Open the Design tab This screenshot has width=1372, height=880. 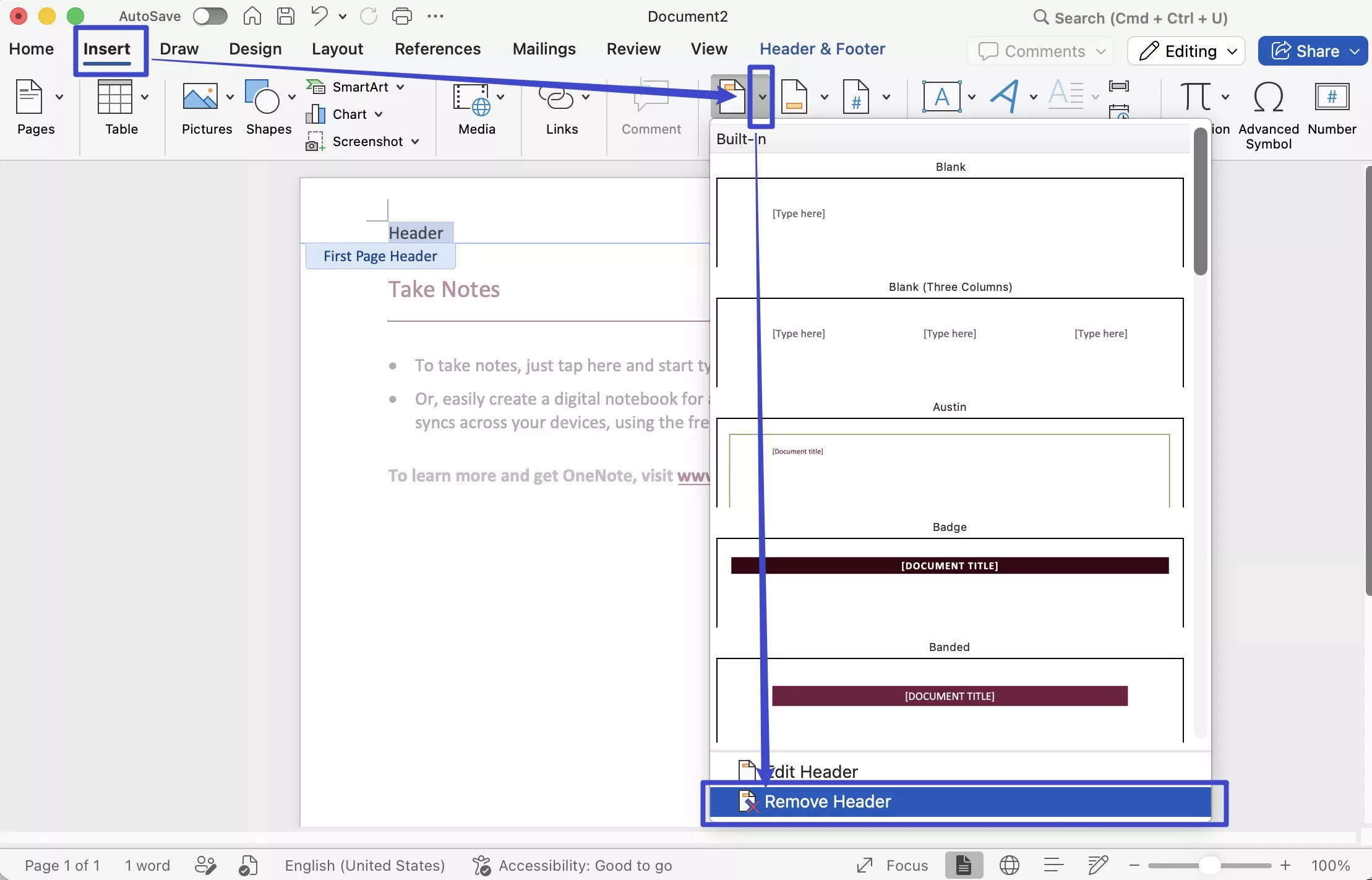pyautogui.click(x=255, y=49)
